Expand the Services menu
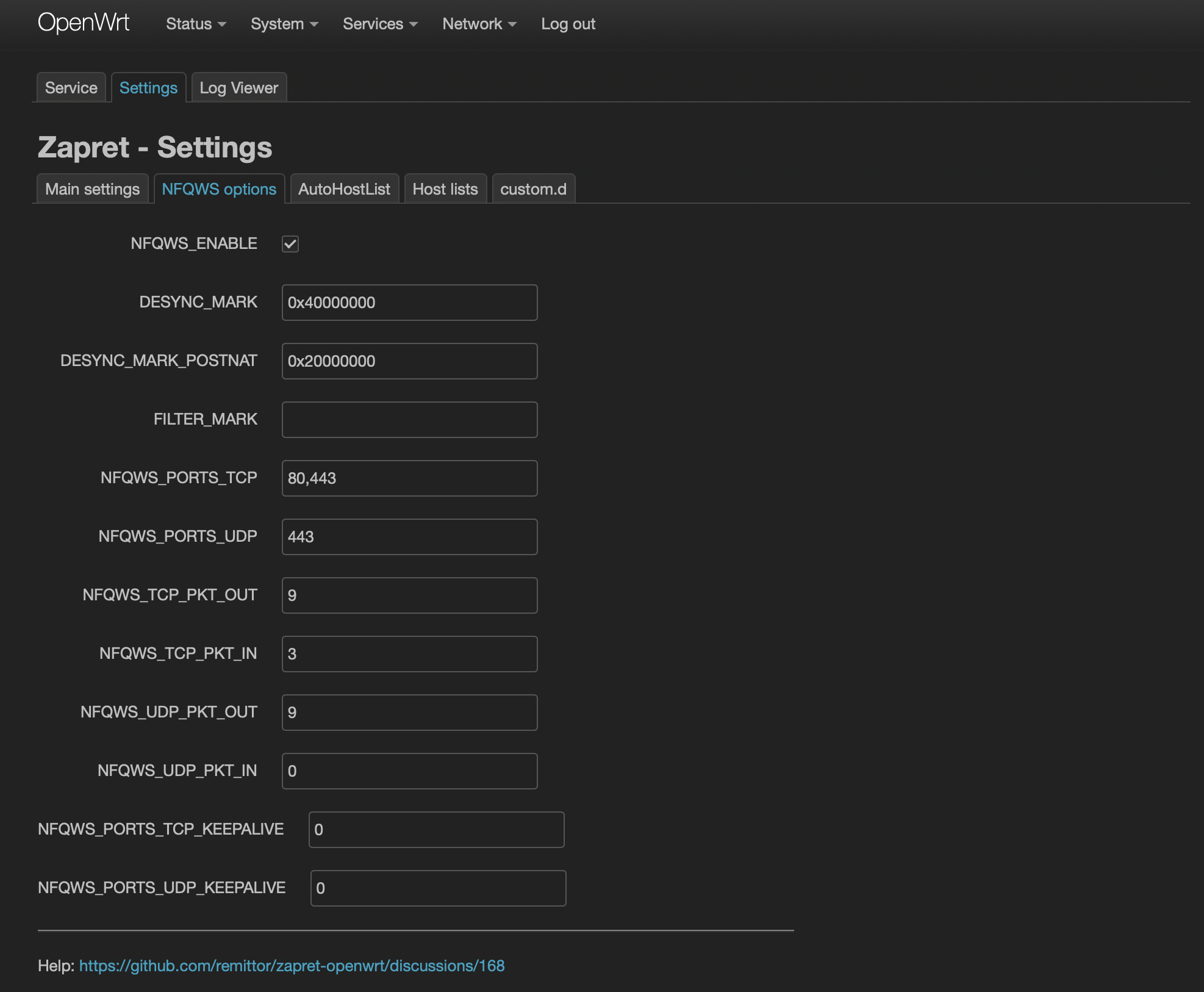Screen dimensions: 1204x992 pyautogui.click(x=380, y=24)
